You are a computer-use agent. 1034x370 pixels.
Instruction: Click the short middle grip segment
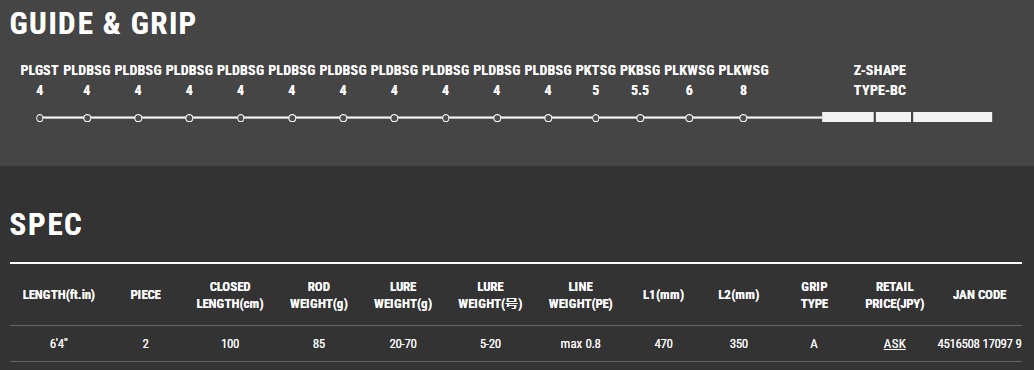[894, 117]
